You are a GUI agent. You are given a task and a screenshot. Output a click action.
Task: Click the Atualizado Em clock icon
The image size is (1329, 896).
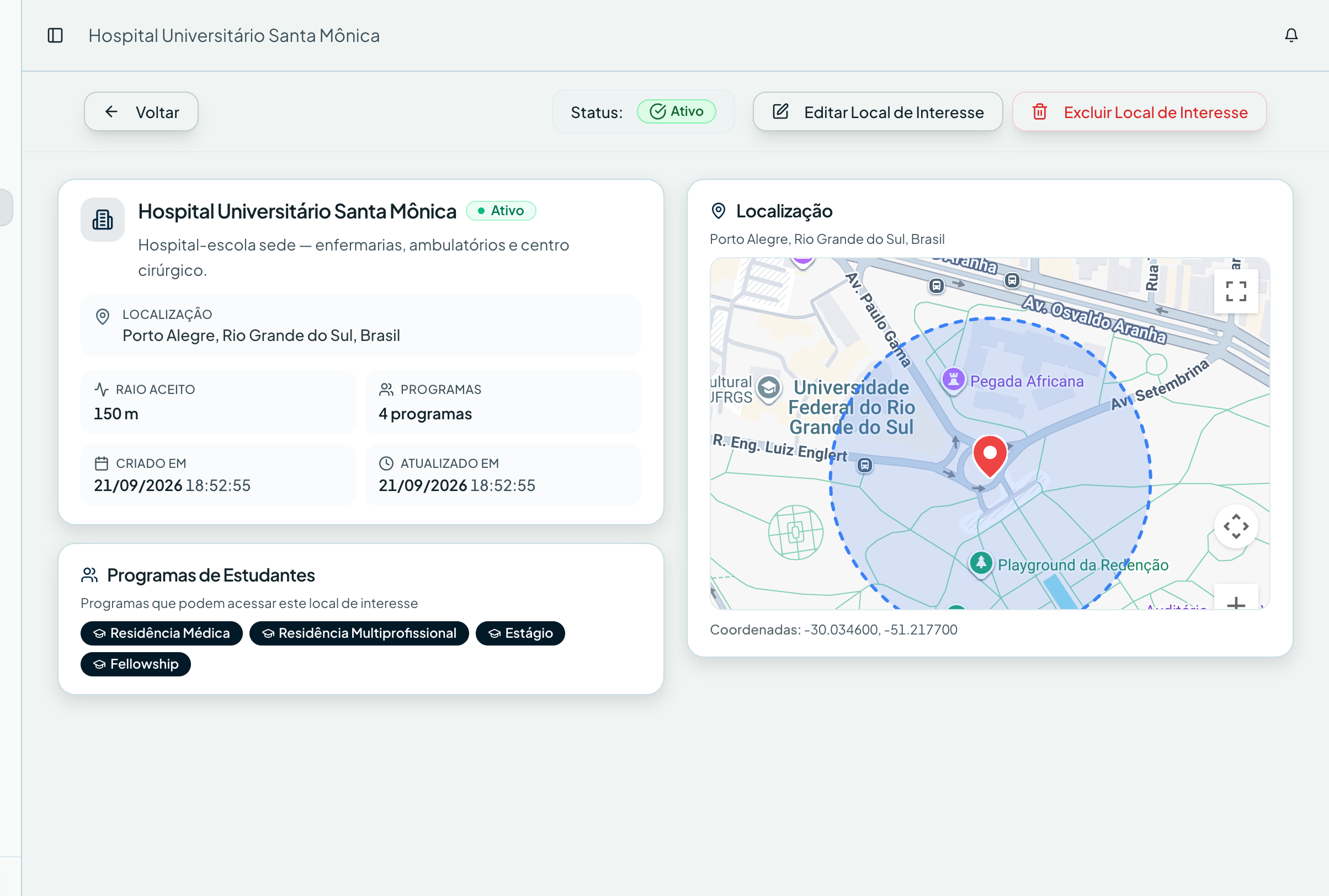(386, 463)
